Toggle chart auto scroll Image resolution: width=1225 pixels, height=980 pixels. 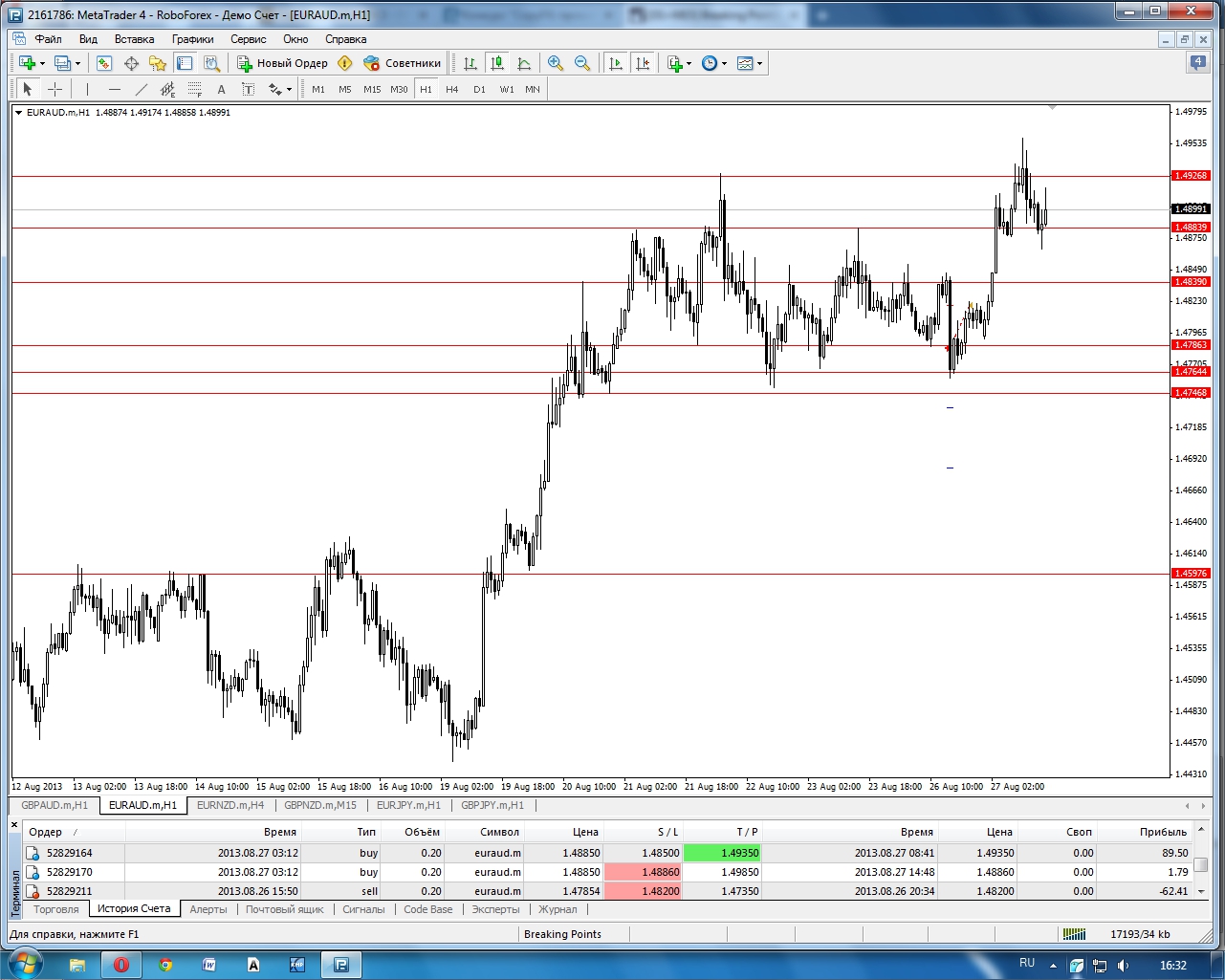click(616, 63)
